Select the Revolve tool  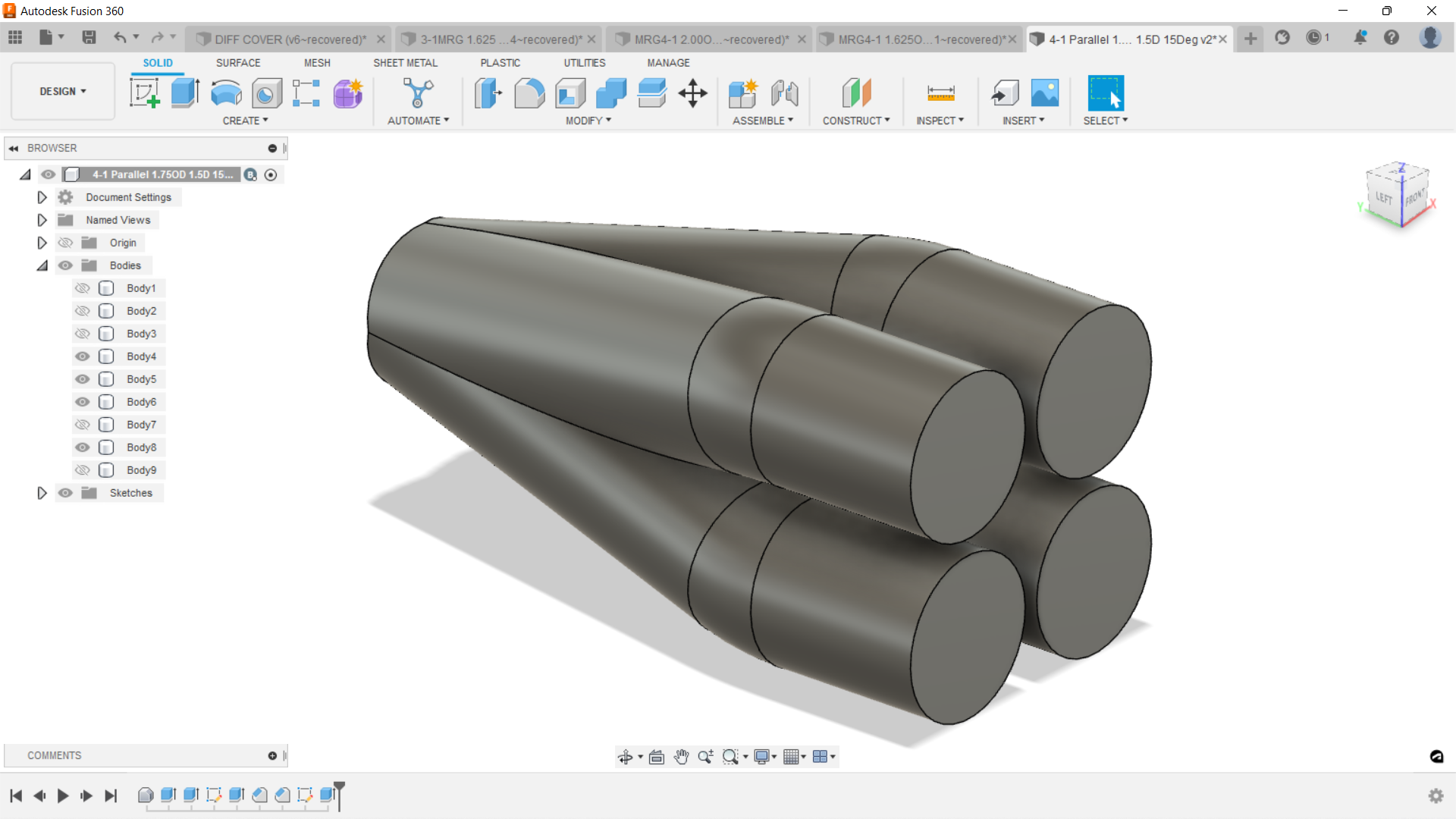point(226,93)
